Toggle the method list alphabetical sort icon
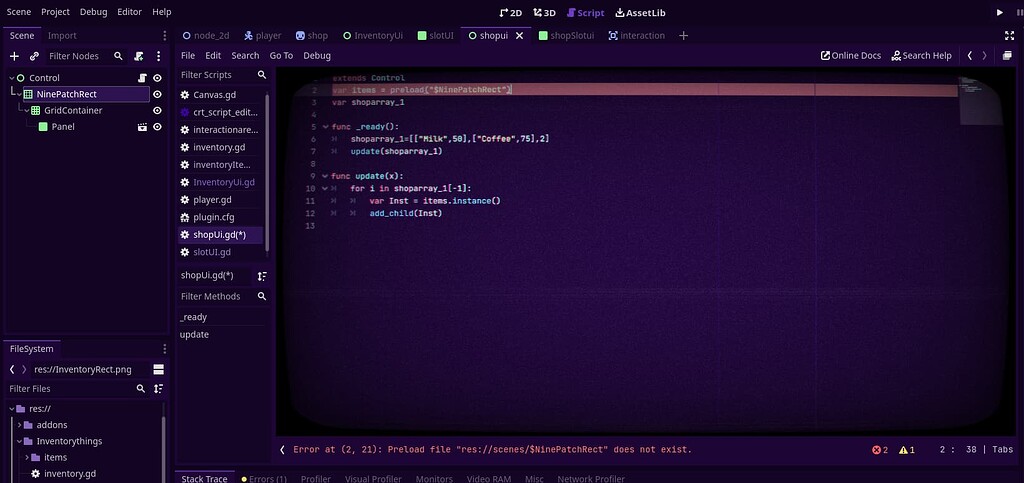This screenshot has width=1024, height=483. tap(262, 276)
